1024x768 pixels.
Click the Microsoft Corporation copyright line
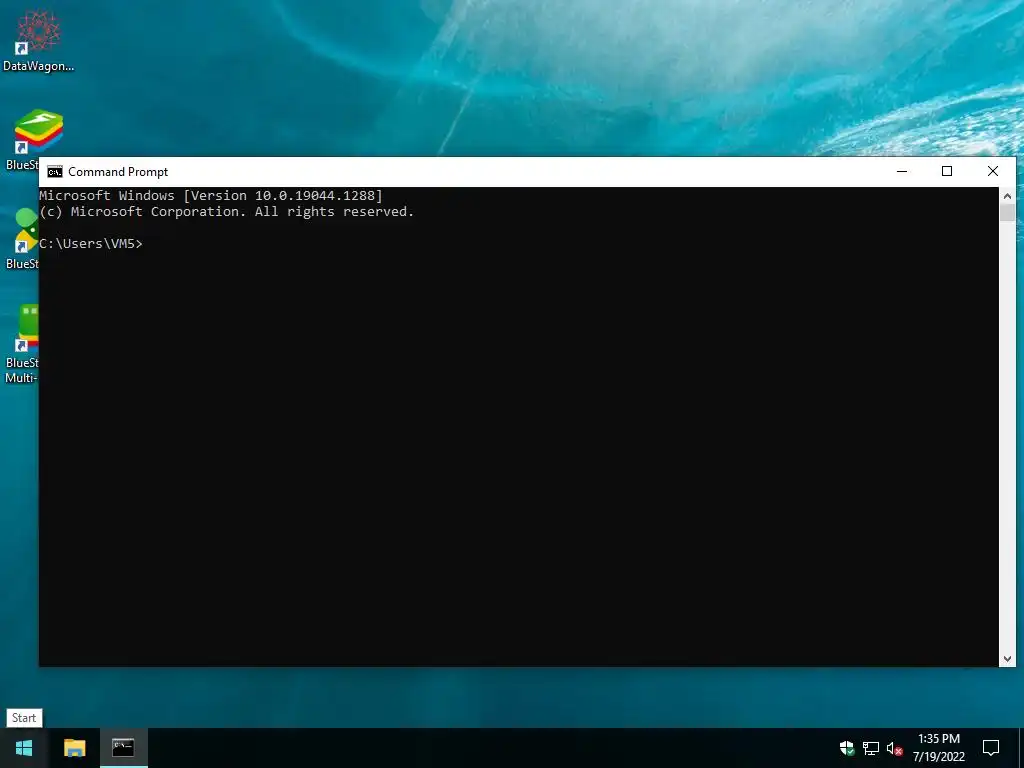[227, 212]
